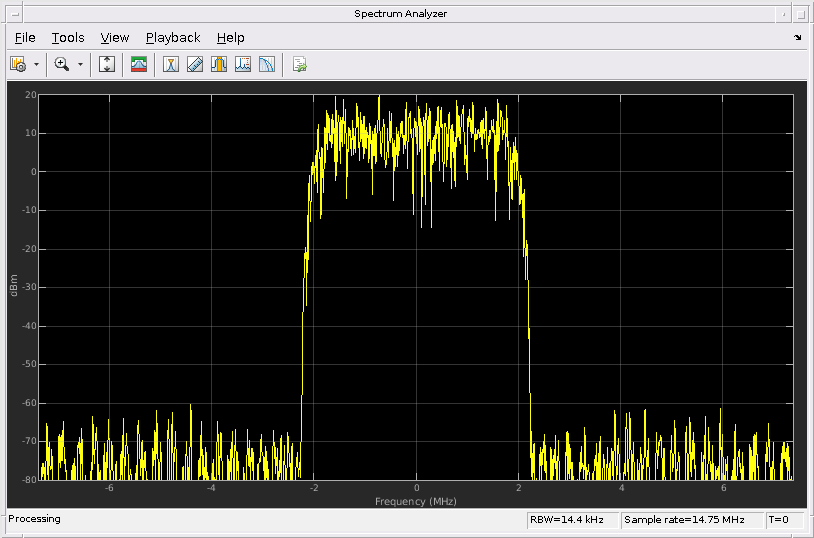Click the T=0 status field
This screenshot has width=814, height=538.
click(784, 520)
